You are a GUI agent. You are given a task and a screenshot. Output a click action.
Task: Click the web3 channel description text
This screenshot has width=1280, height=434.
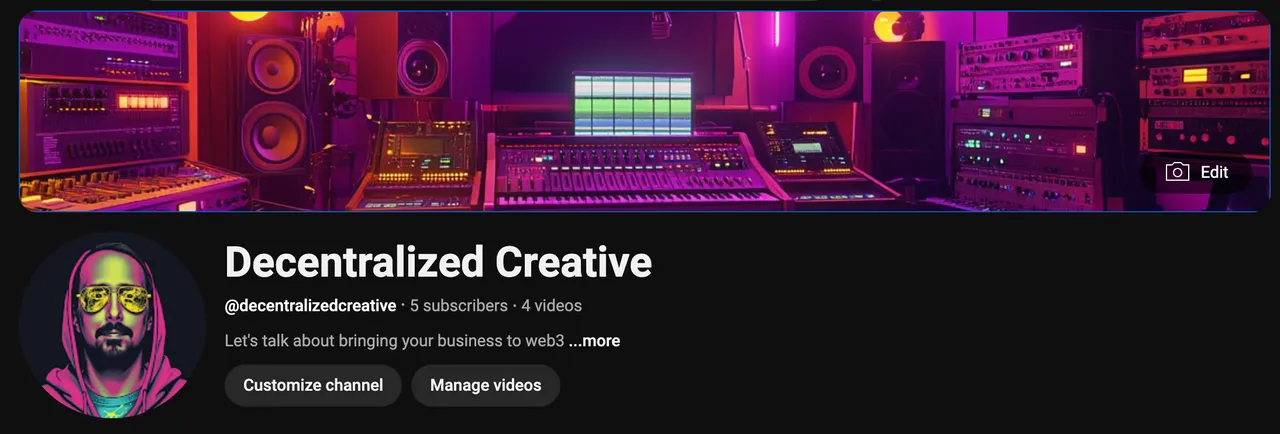[394, 341]
